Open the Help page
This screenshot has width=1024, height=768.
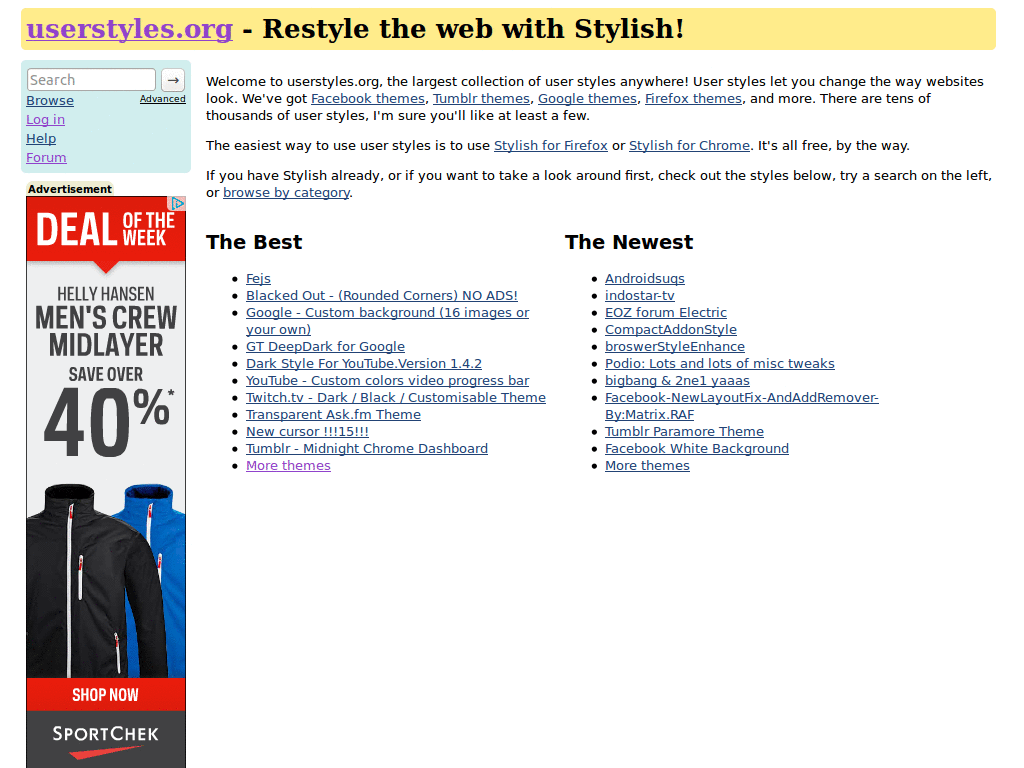pyautogui.click(x=40, y=138)
